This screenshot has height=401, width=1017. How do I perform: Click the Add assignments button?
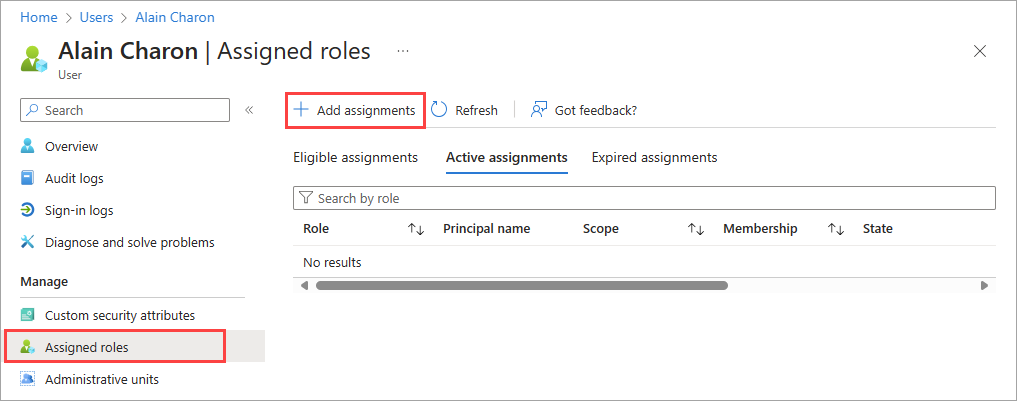tap(356, 110)
